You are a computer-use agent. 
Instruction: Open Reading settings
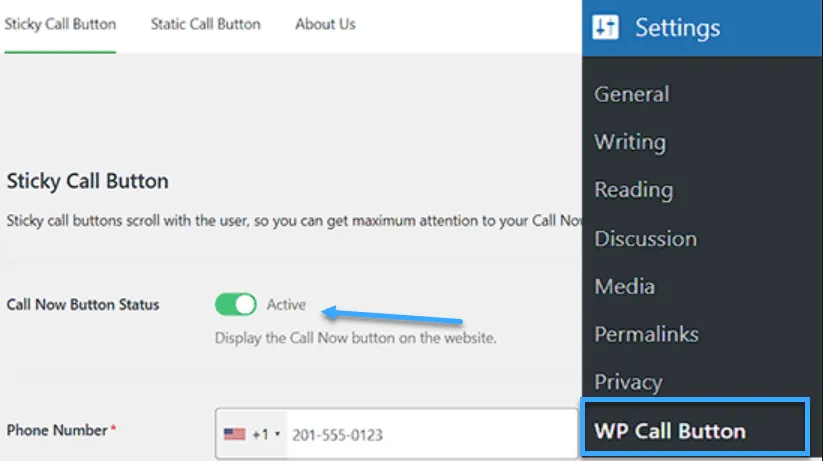pos(634,190)
